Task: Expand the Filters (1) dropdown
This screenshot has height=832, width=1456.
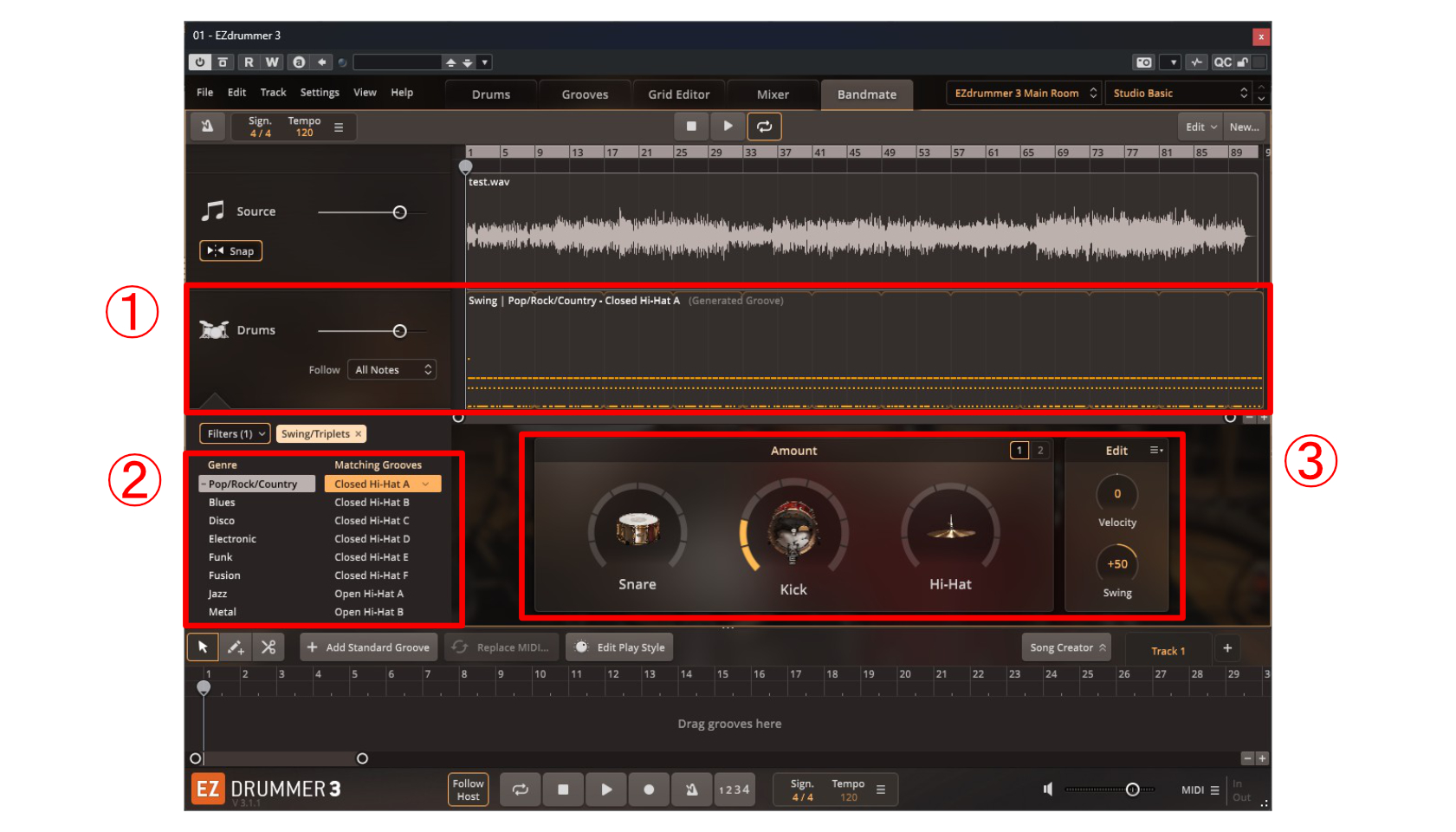Action: tap(236, 434)
